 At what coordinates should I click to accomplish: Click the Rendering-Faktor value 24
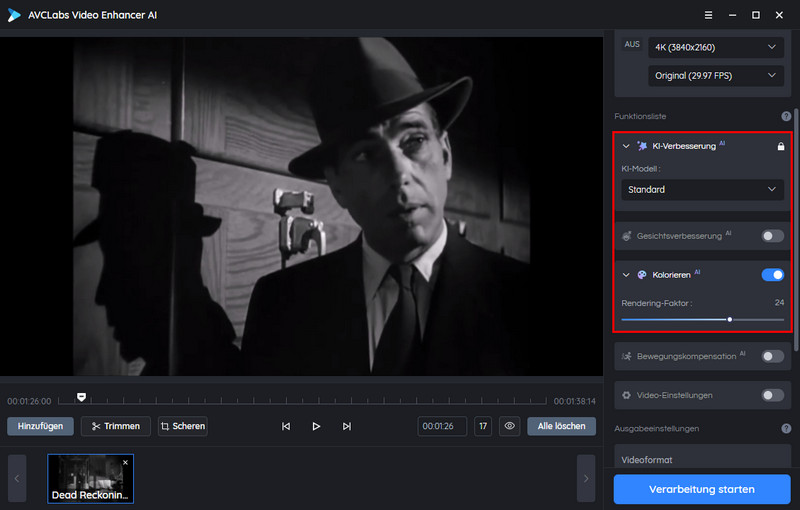(x=779, y=302)
